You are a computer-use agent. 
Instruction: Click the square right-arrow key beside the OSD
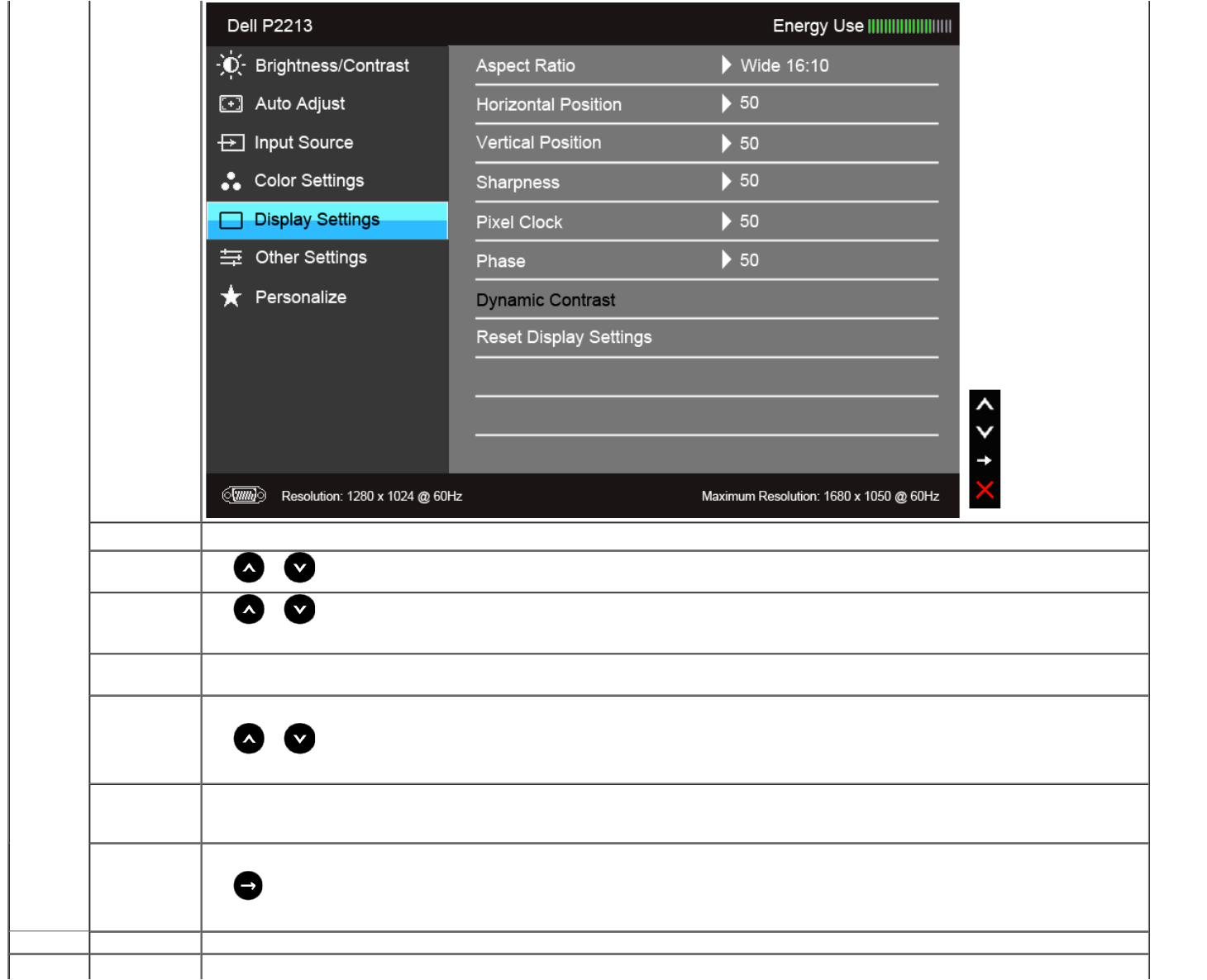pyautogui.click(x=985, y=461)
